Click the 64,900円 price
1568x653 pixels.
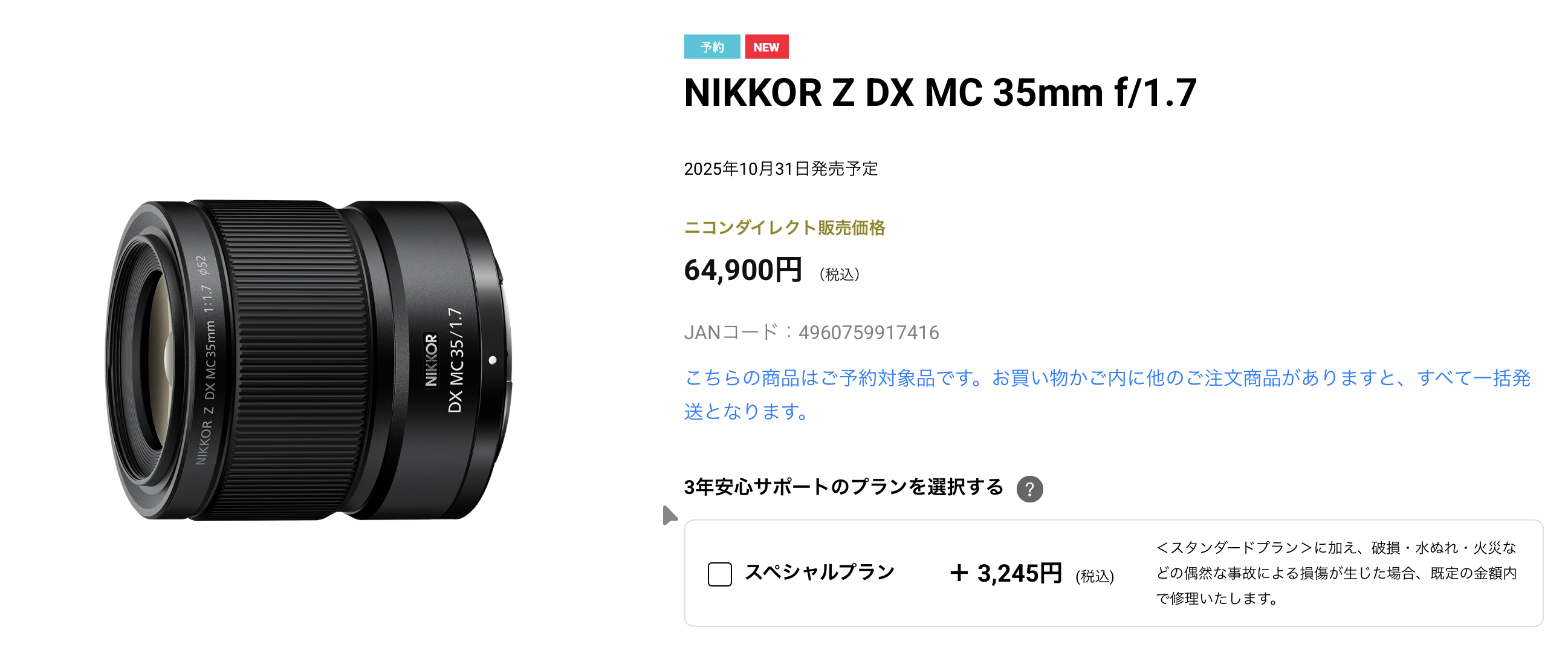pos(743,270)
